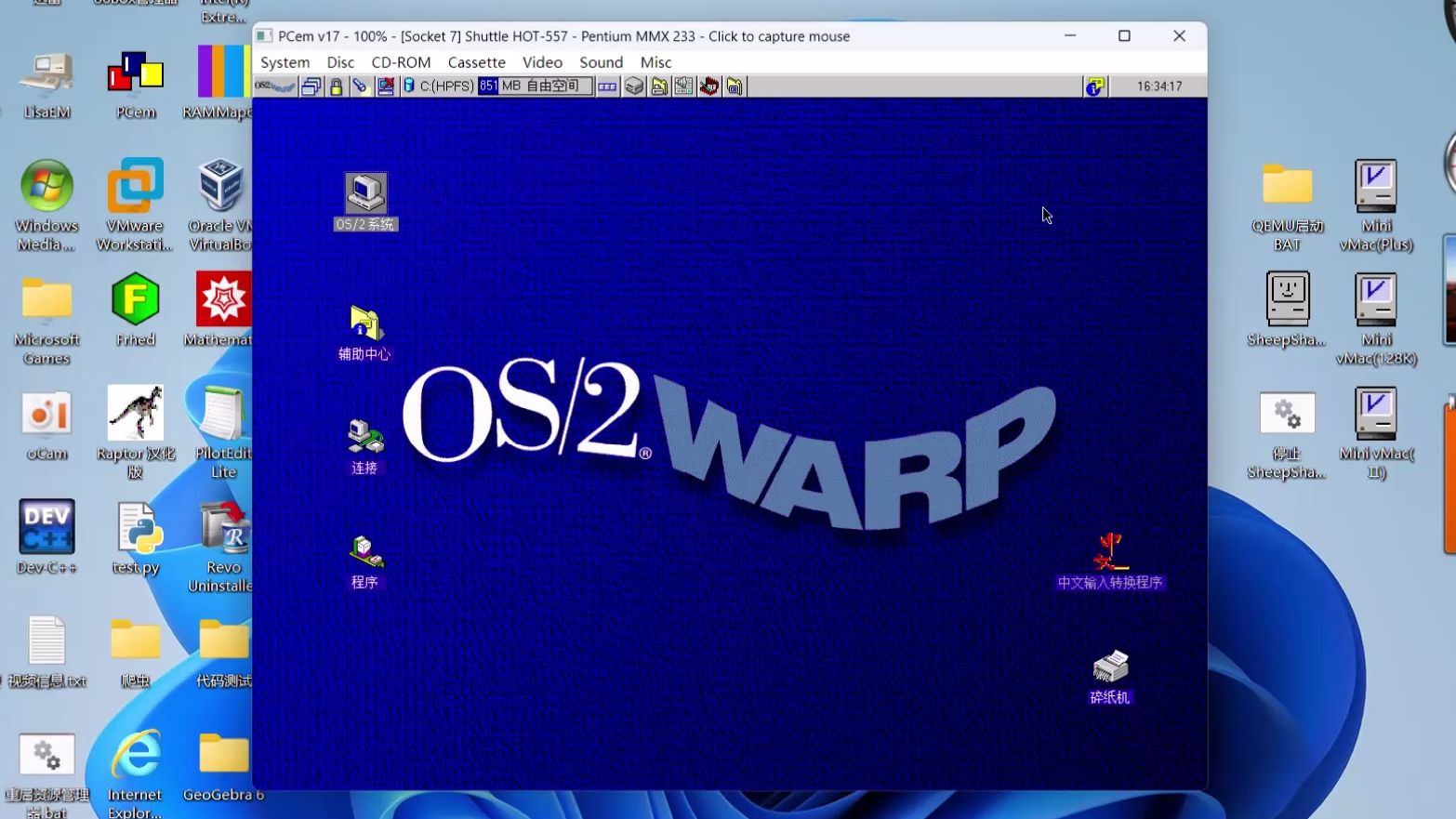
Task: Click the system setup tray icon in WarpCenter
Action: (x=683, y=86)
